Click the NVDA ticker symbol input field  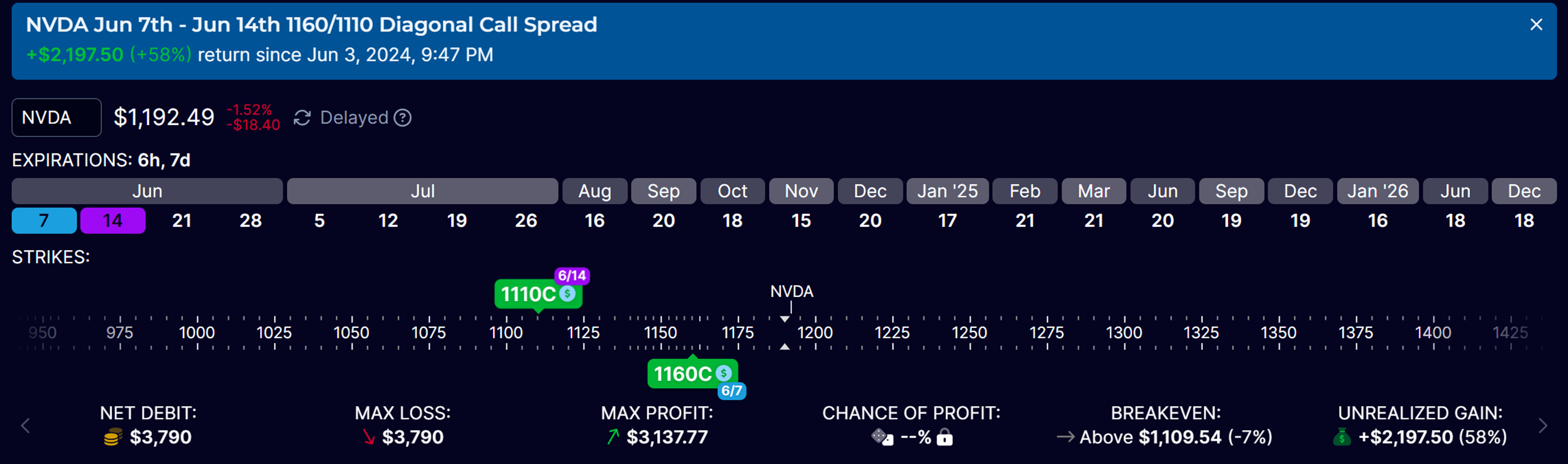point(57,118)
